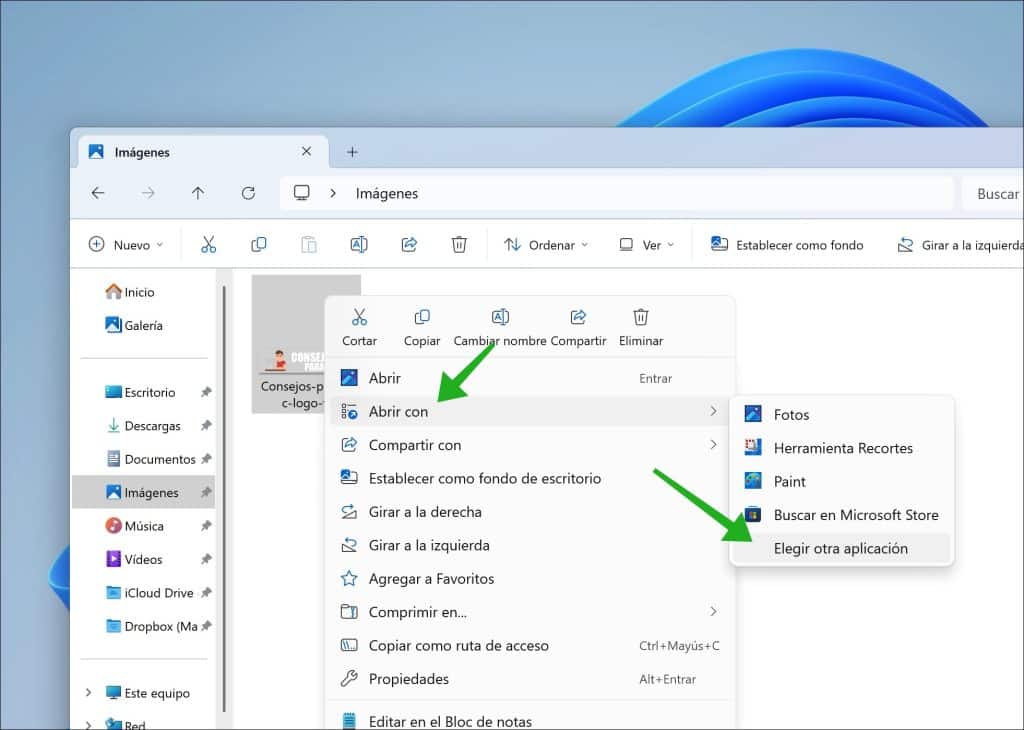Click the sidebar vertical scrollbar
The width and height of the screenshot is (1024, 730).
coord(225,496)
